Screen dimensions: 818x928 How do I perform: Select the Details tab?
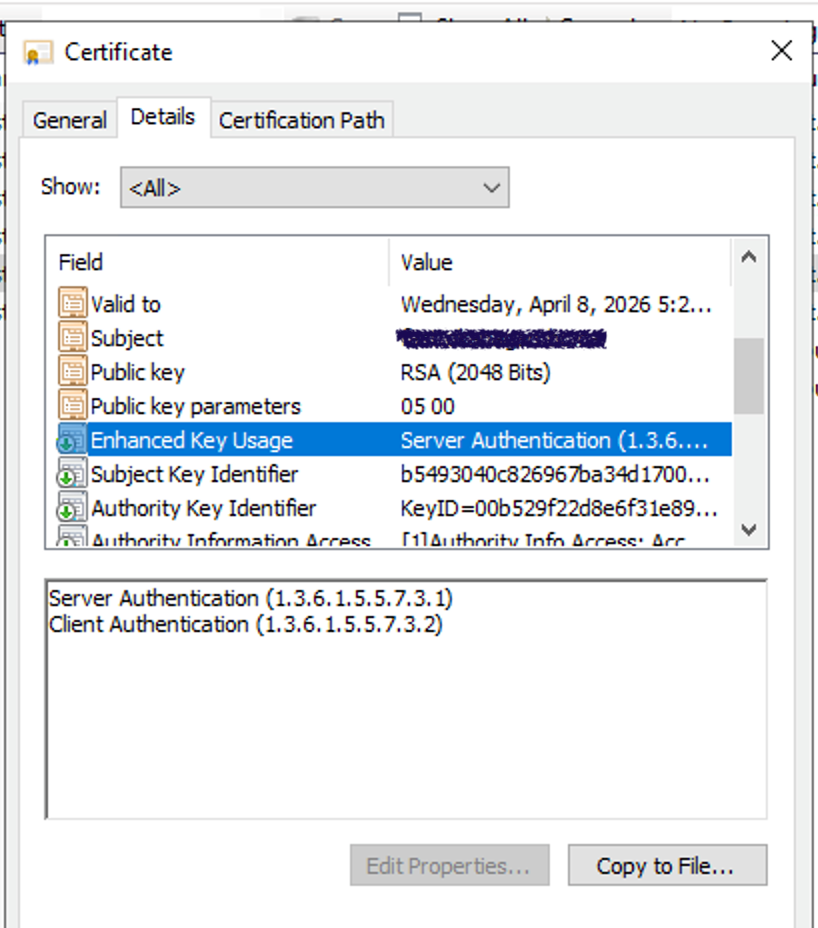[x=162, y=117]
